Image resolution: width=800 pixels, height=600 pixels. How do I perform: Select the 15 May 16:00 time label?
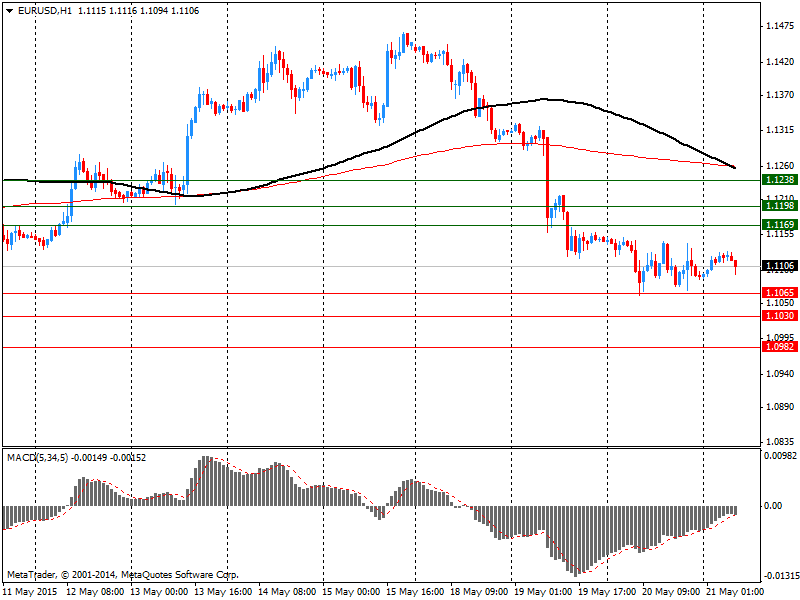pyautogui.click(x=415, y=592)
